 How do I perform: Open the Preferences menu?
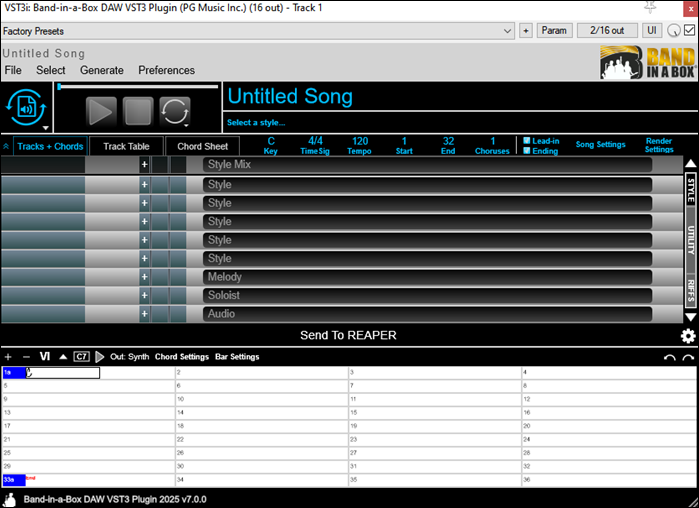click(x=166, y=70)
